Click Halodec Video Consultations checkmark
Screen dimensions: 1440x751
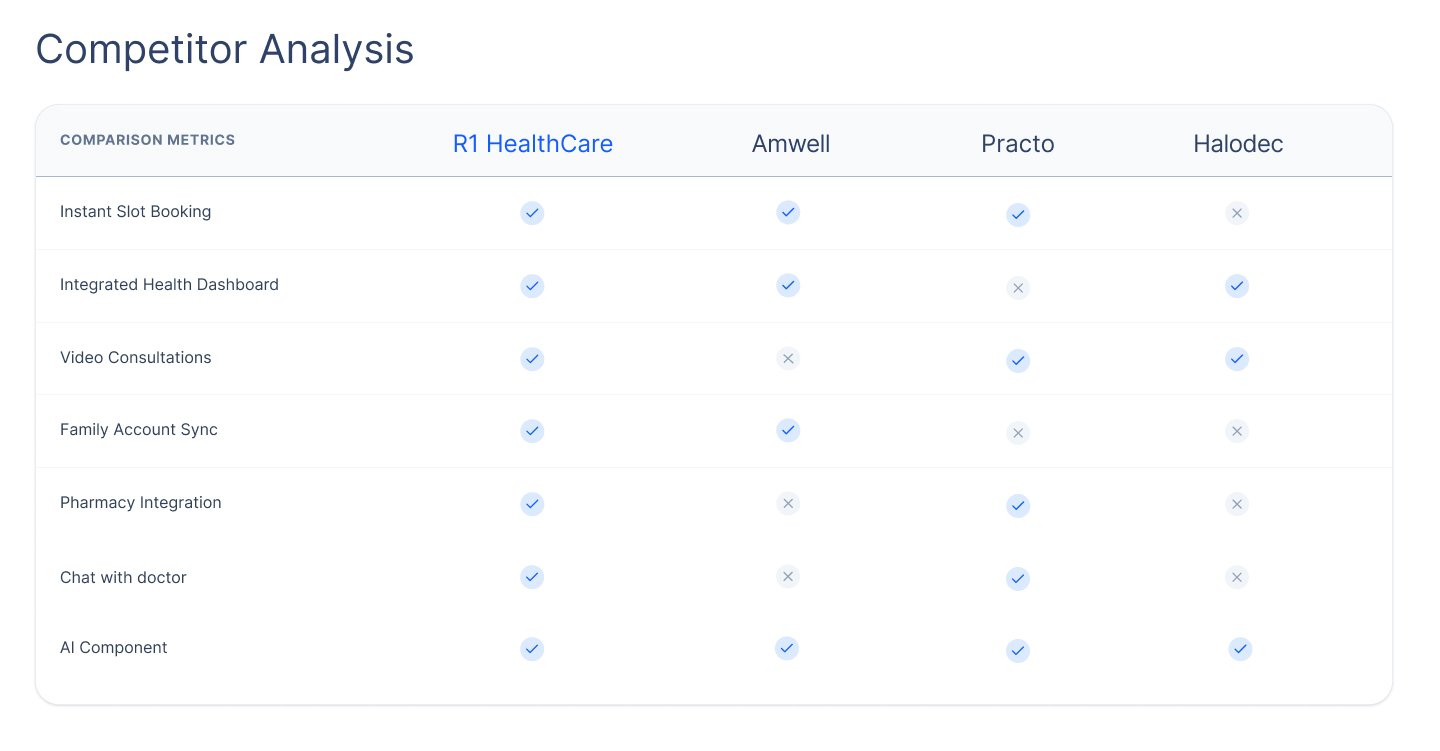point(1237,358)
